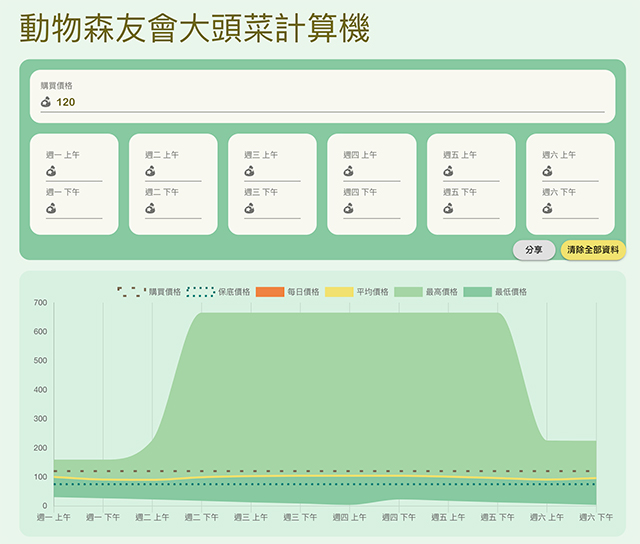This screenshot has width=640, height=544.
Task: Click the chart x-axis label 週五 上午
Action: (449, 517)
